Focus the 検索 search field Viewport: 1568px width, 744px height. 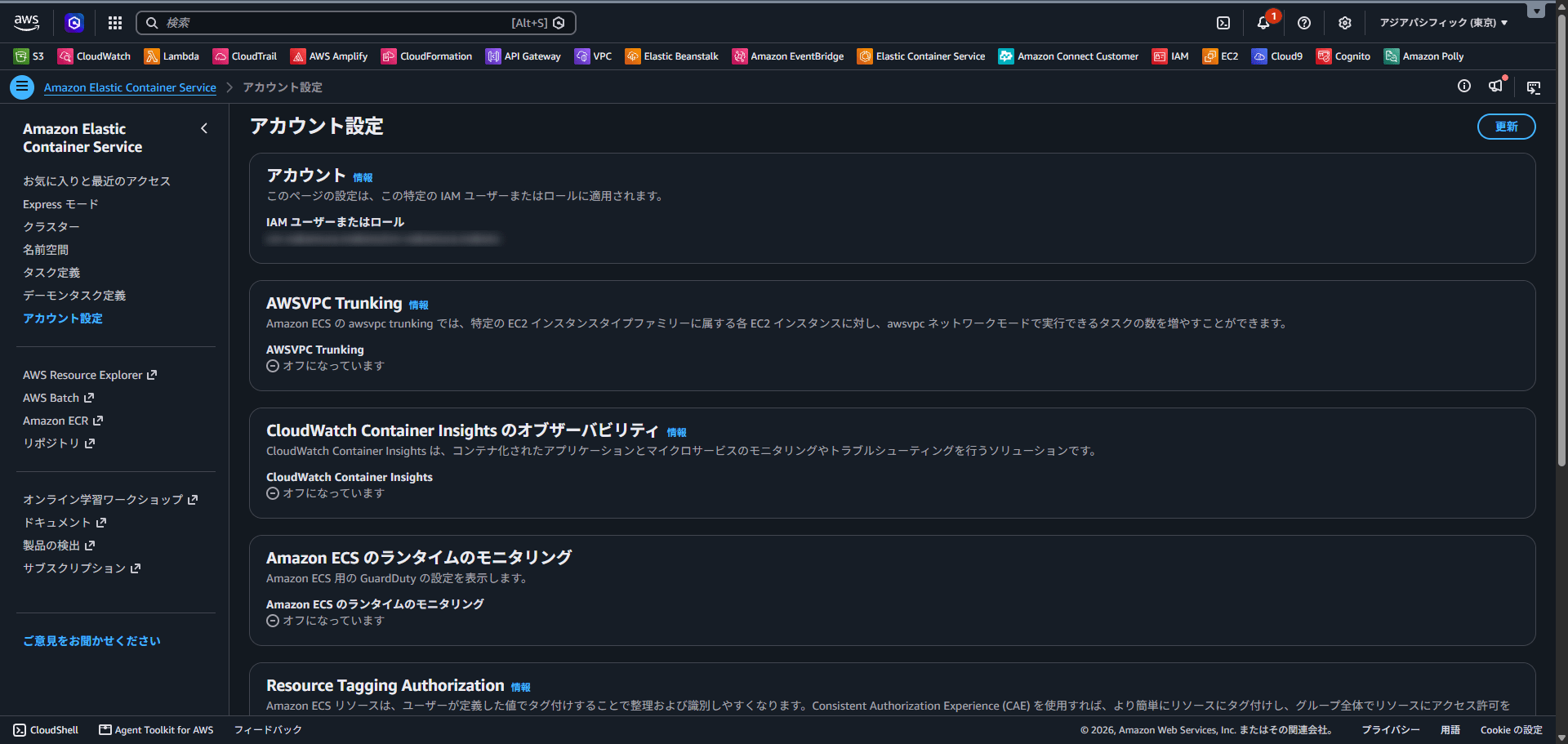click(356, 23)
